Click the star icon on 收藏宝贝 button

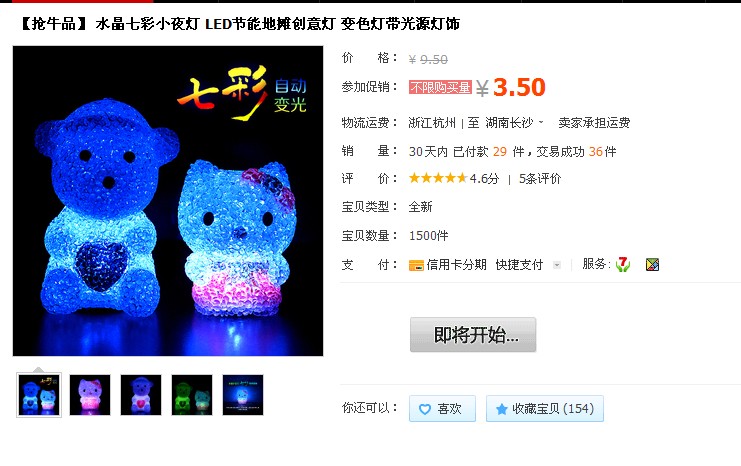tap(502, 409)
